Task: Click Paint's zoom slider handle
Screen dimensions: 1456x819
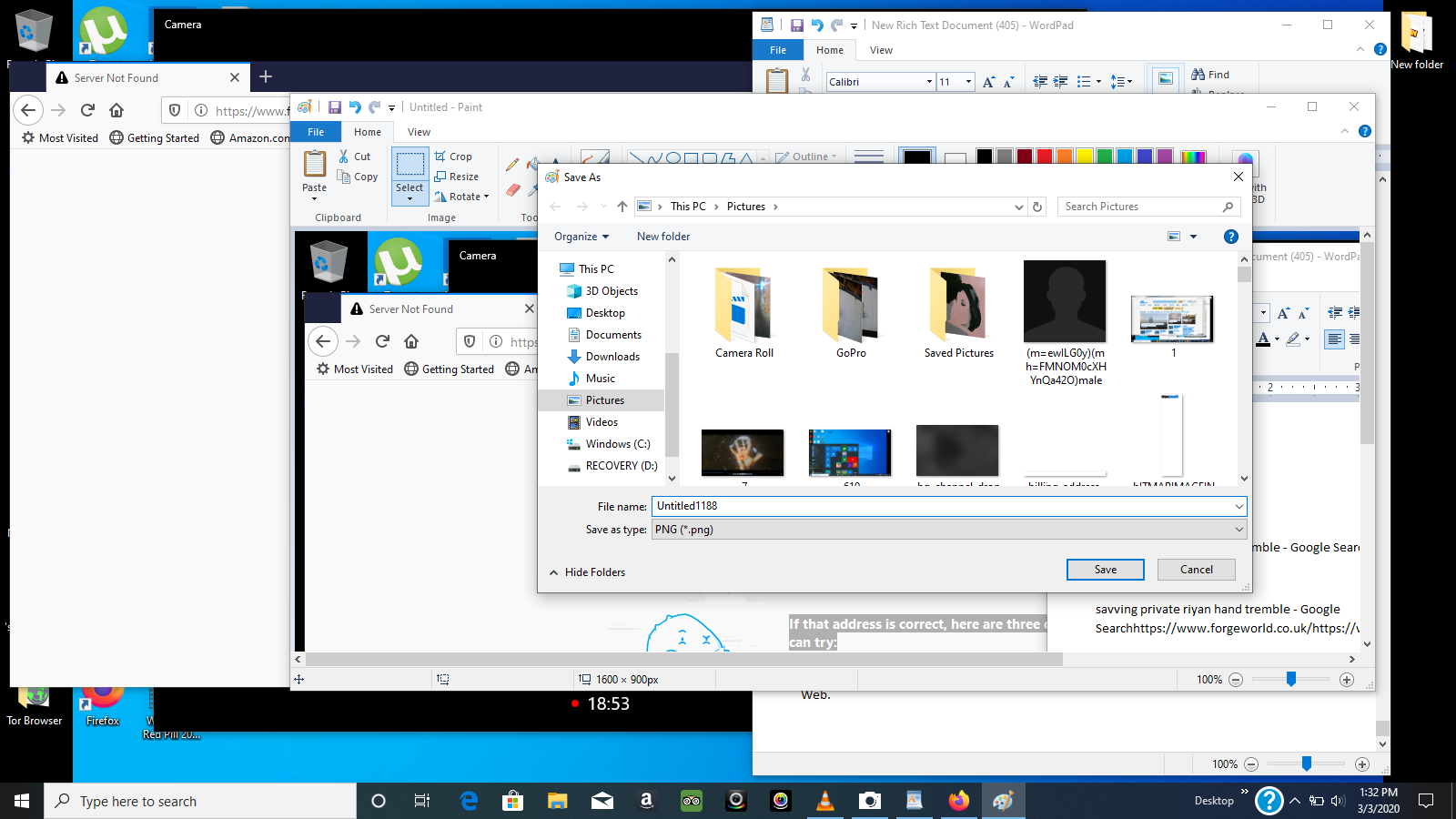Action: click(x=1290, y=679)
